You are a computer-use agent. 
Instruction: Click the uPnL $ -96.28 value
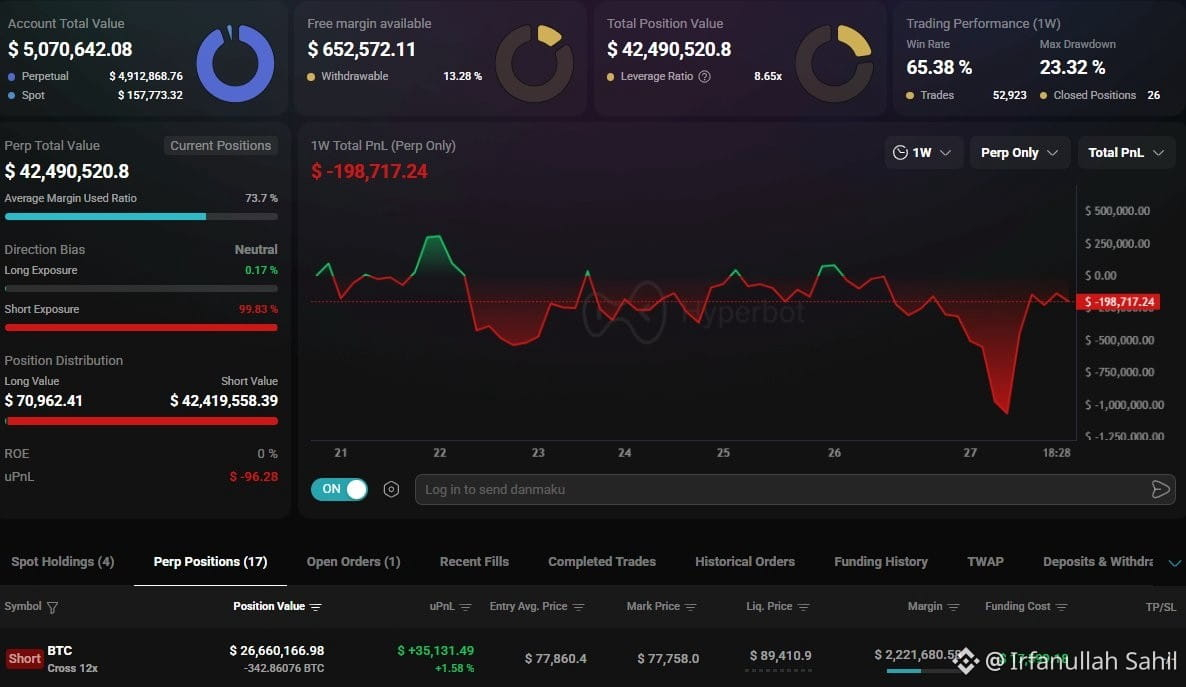[253, 477]
